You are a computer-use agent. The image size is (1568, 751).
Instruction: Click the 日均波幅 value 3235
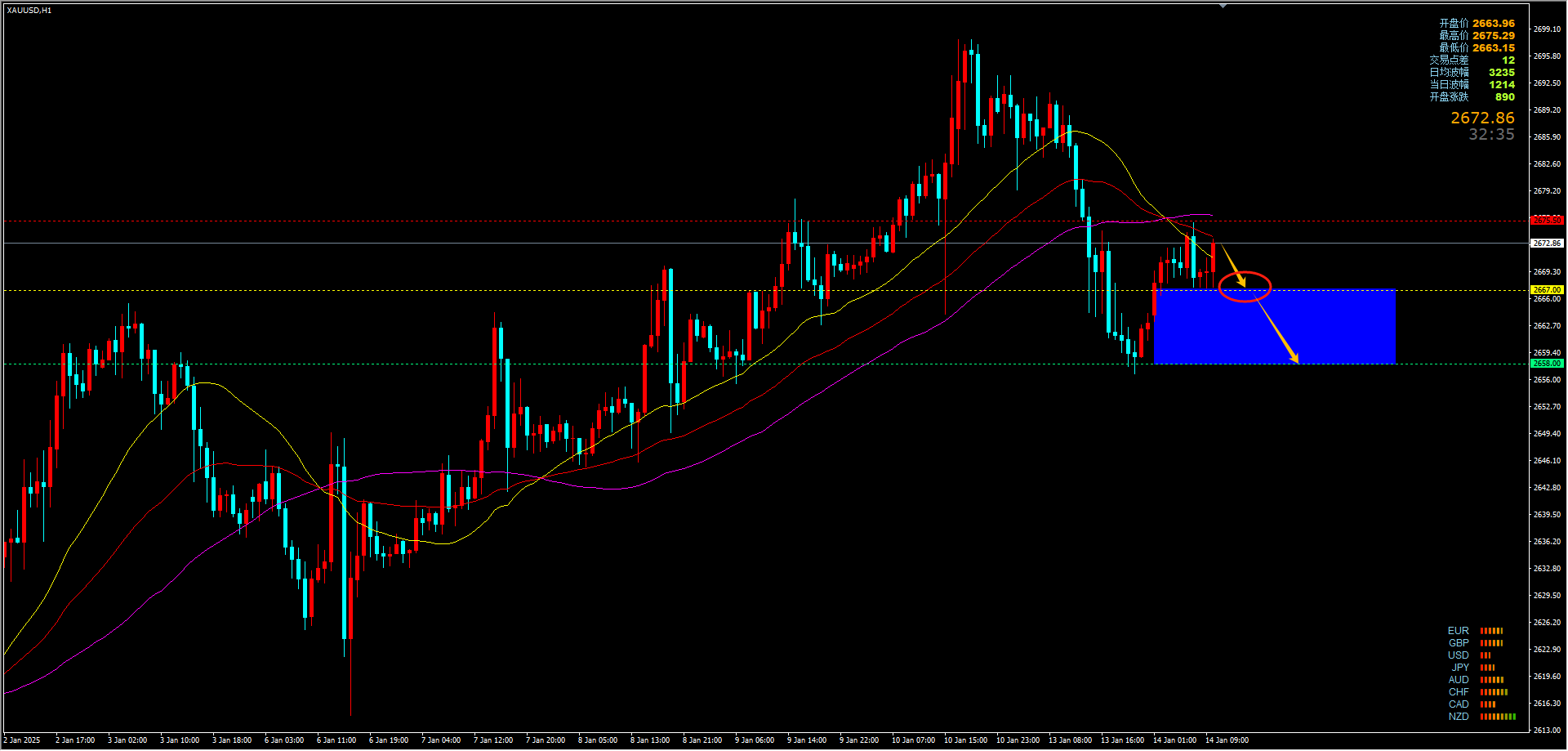(1501, 73)
